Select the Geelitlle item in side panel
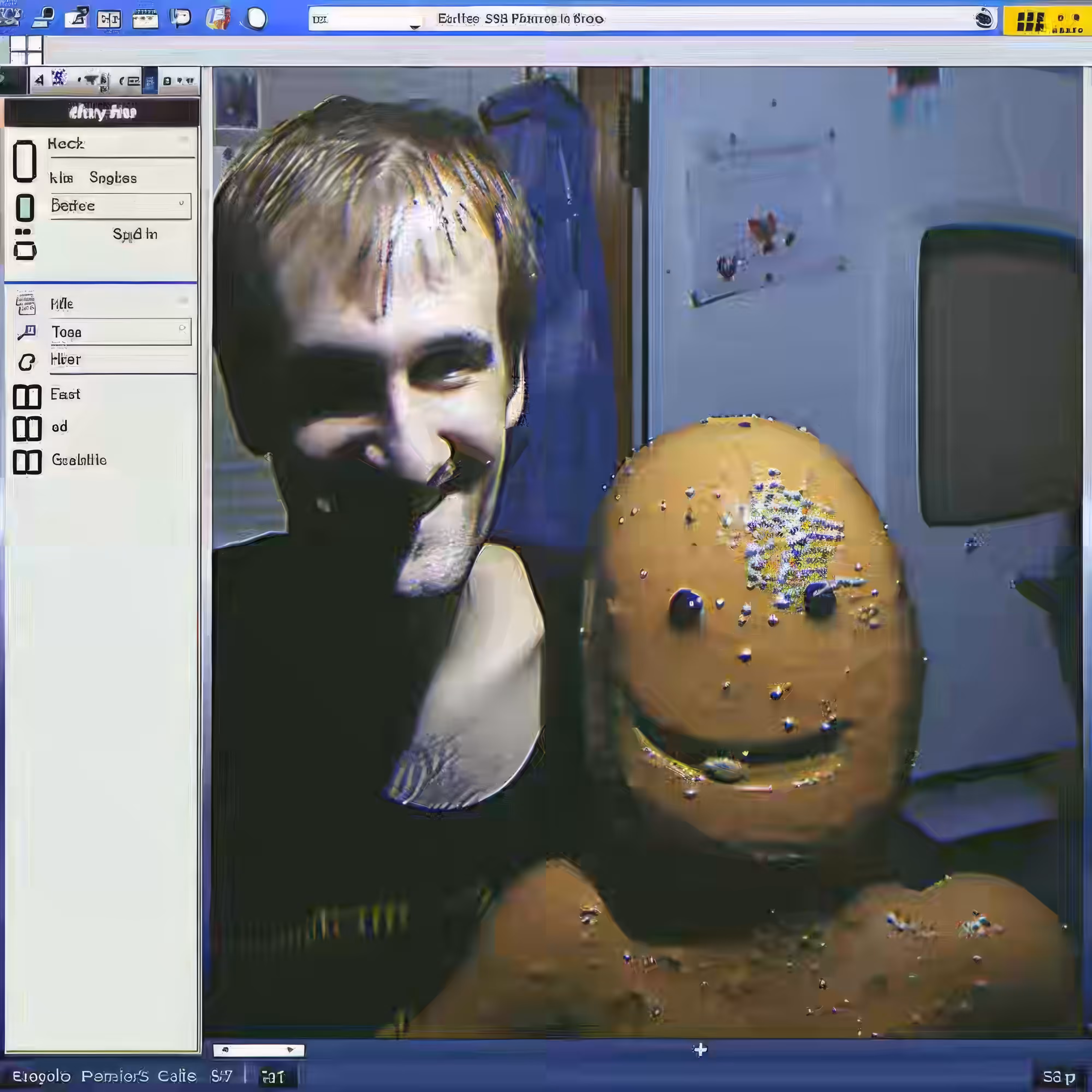The image size is (1092, 1092). (x=79, y=459)
